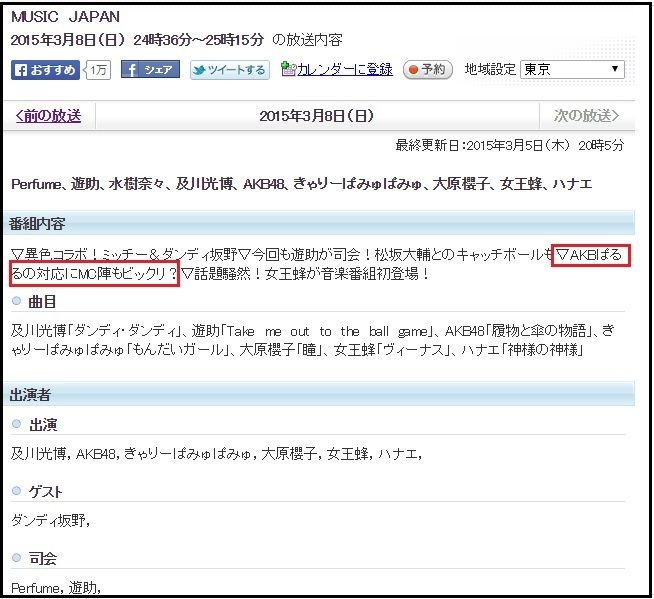Open the カレンダーに登録 link
654x599 pixels.
(x=345, y=69)
